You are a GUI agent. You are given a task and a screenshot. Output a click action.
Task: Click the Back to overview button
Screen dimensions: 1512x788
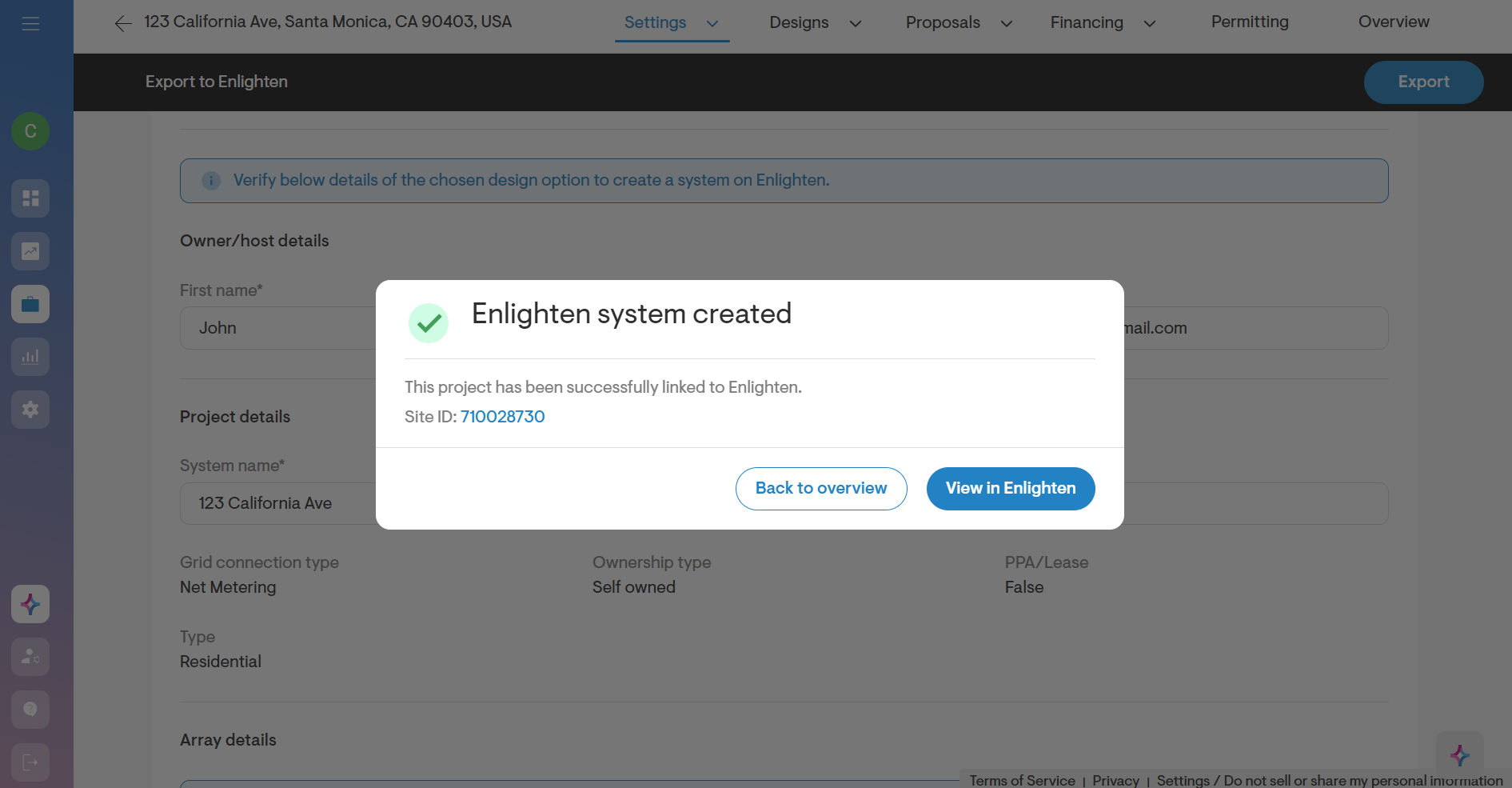click(x=821, y=489)
